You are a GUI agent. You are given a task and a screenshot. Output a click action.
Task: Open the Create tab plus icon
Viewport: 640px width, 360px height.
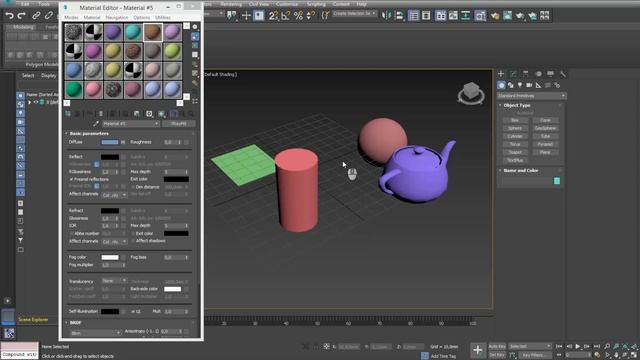(x=501, y=74)
